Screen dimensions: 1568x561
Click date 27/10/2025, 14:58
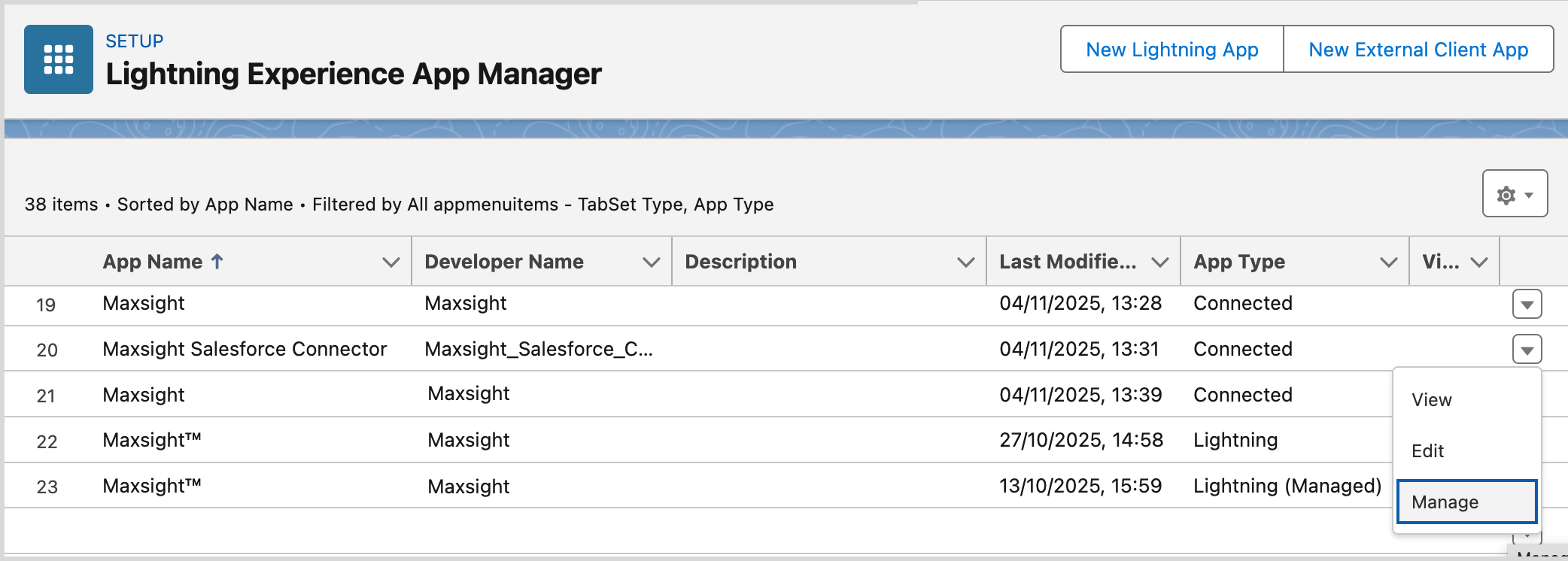[x=1081, y=440]
